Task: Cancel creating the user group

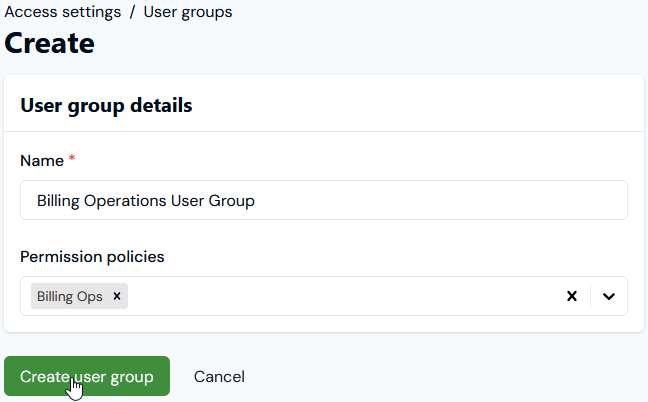Action: click(x=219, y=376)
